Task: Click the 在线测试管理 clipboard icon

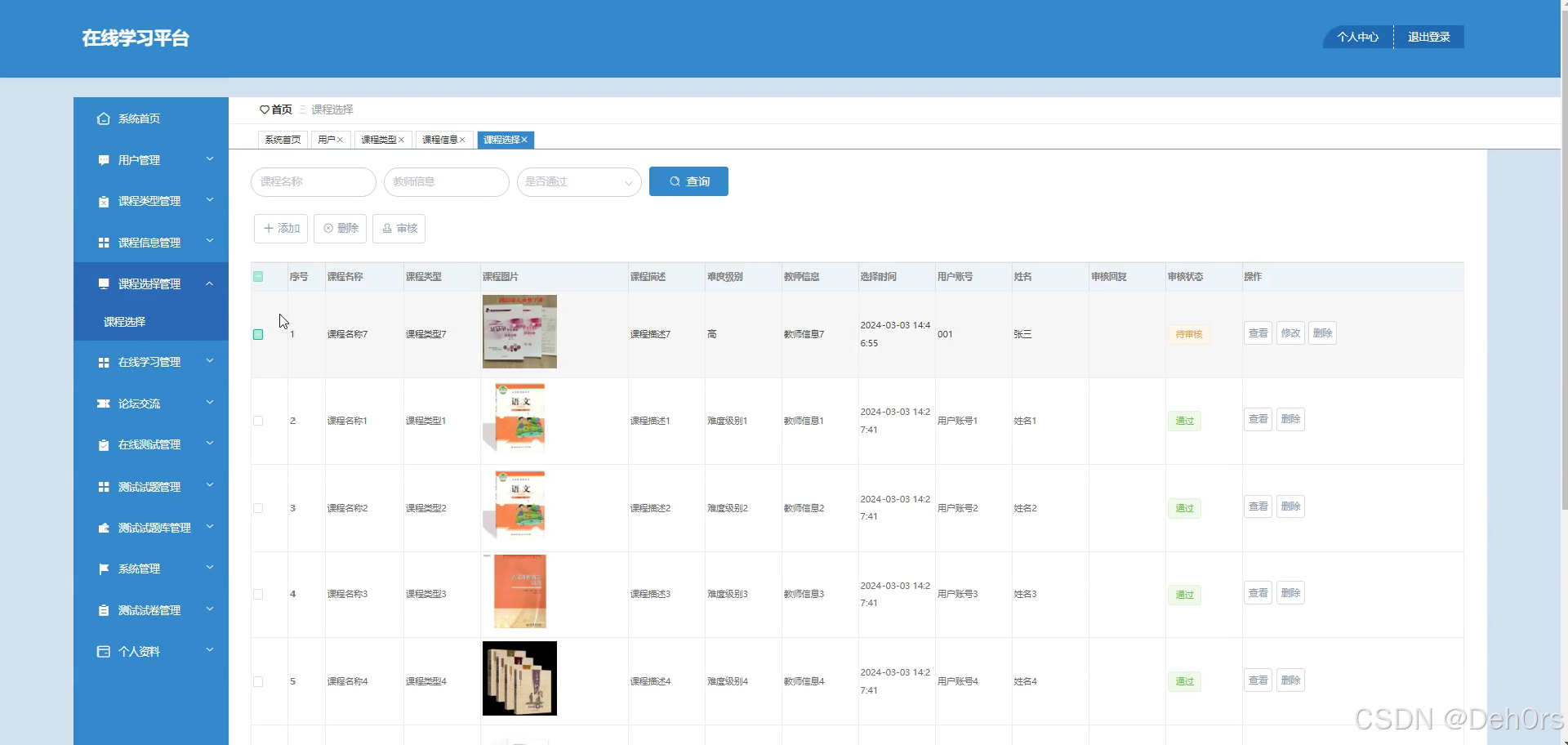Action: click(103, 444)
